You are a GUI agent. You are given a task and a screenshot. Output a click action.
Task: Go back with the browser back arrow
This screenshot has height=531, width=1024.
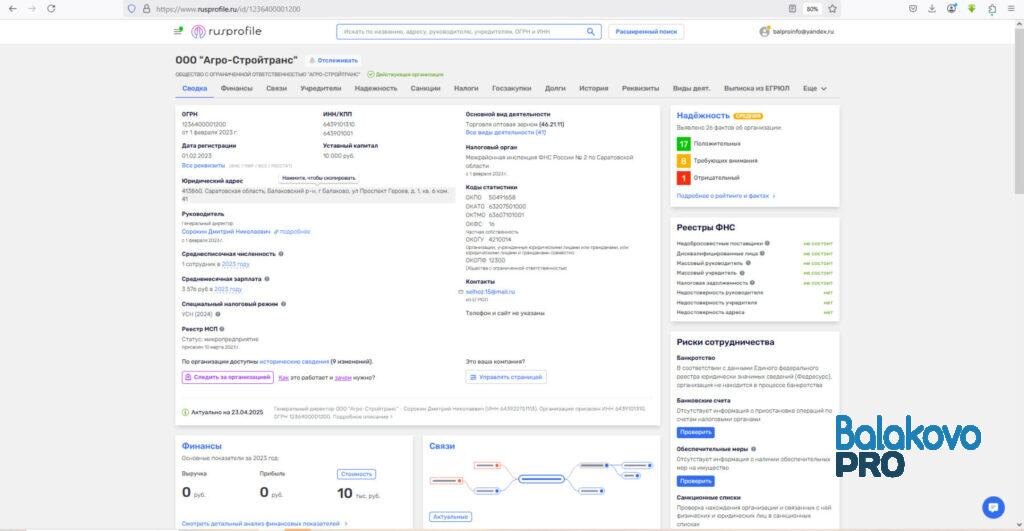[x=12, y=9]
